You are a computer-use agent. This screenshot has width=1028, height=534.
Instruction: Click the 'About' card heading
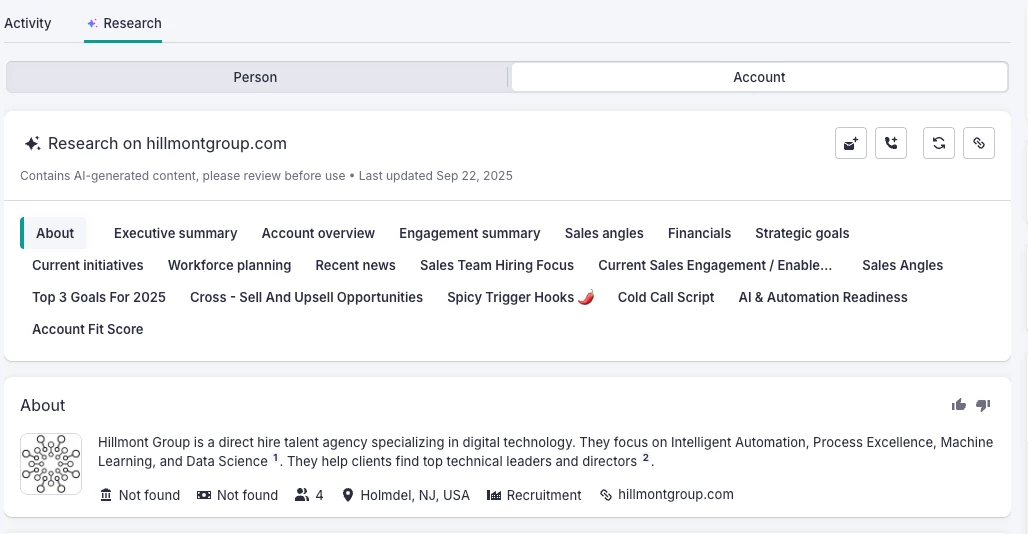point(43,406)
